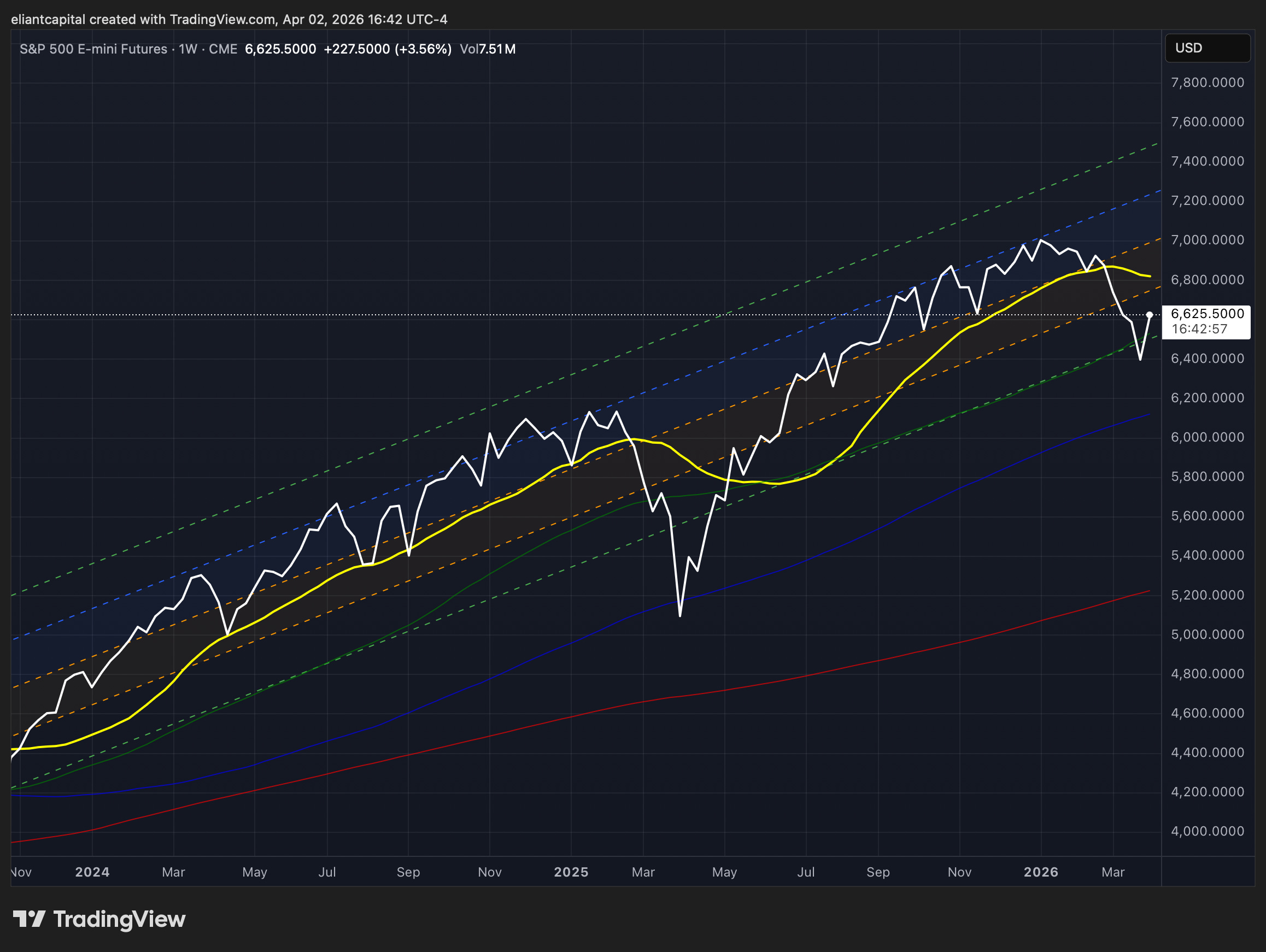Click the +227.5000 (+3.56%) change value
1266x952 pixels.
pyautogui.click(x=388, y=49)
